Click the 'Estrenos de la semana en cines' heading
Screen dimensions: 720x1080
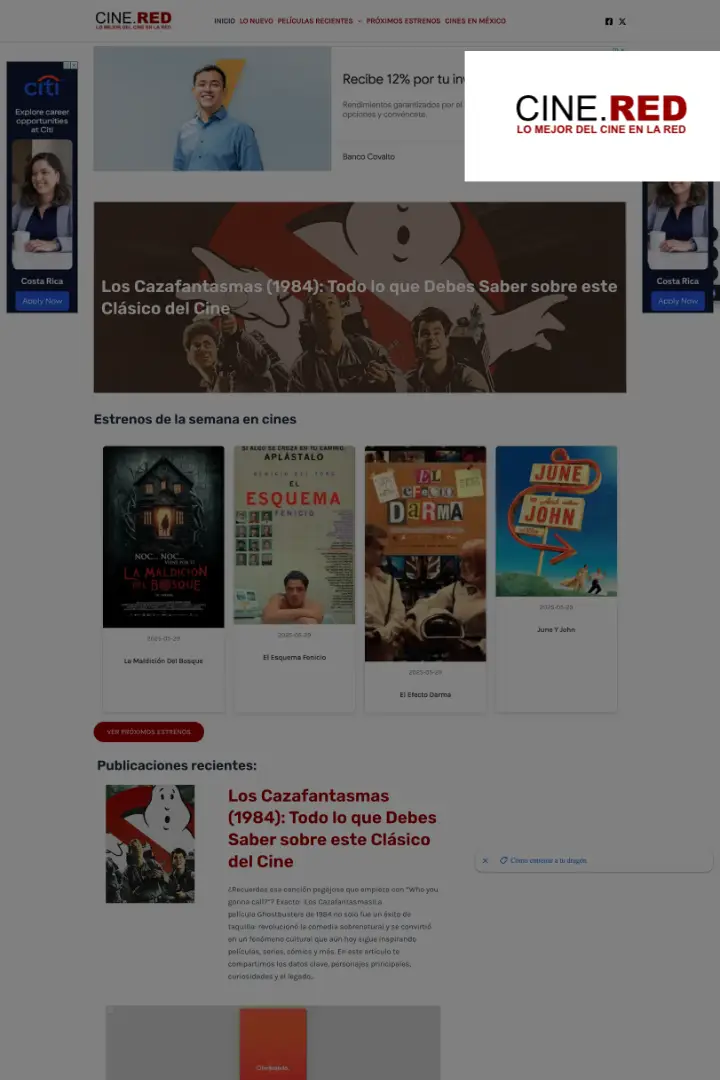pyautogui.click(x=195, y=419)
